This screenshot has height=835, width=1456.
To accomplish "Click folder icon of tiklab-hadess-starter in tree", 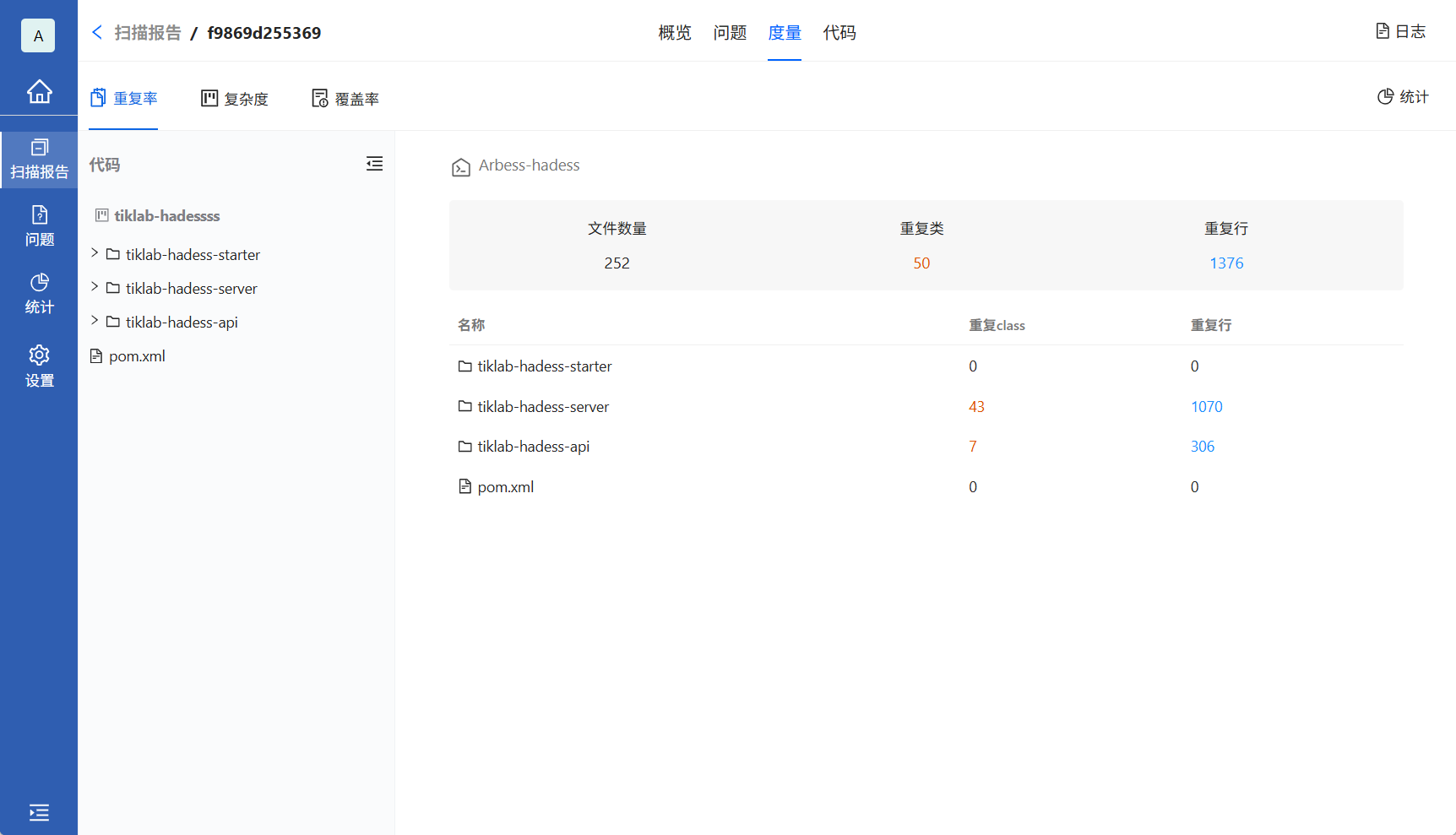I will click(x=112, y=253).
